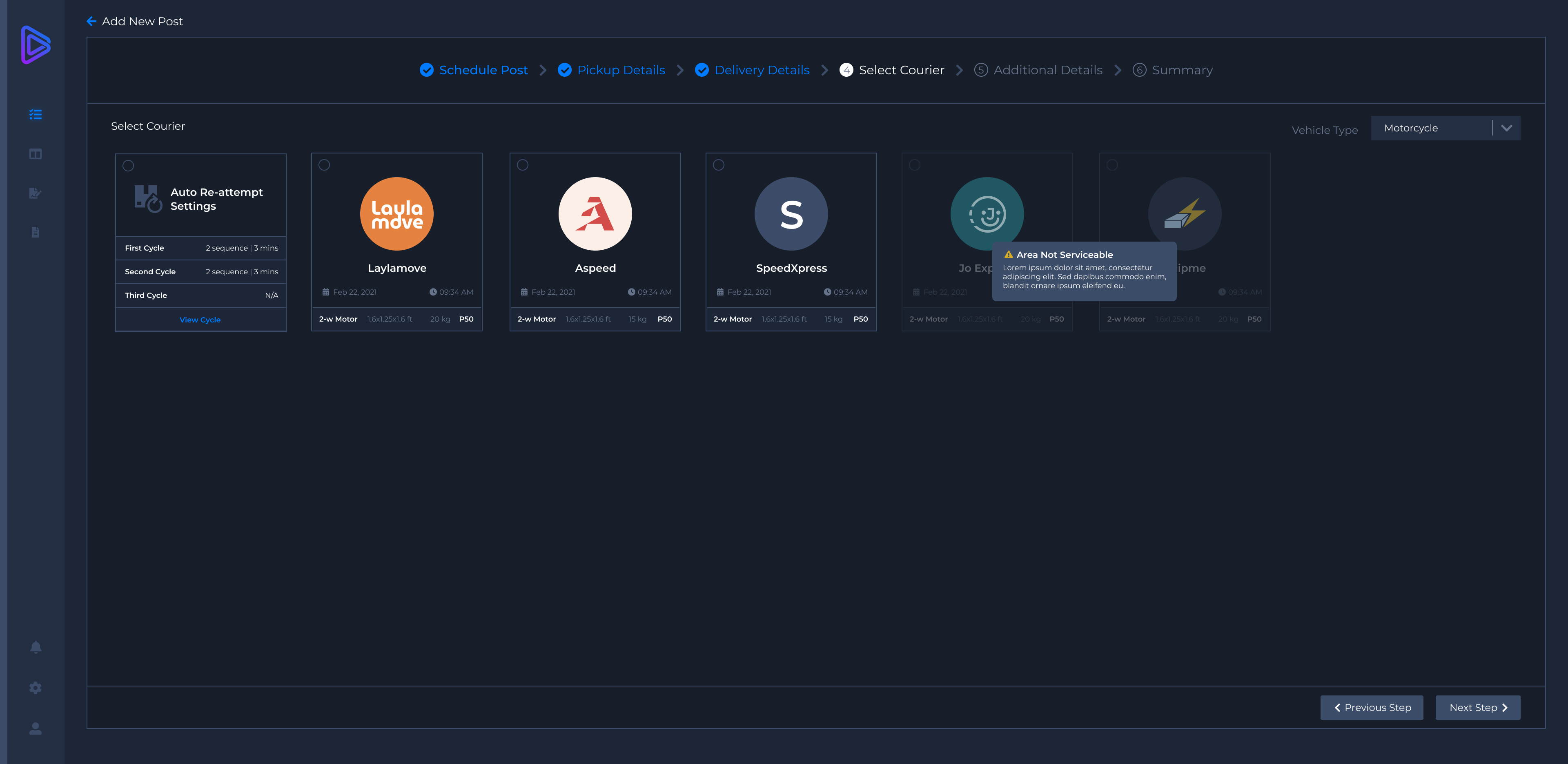Go back using Add New Post arrow
Image resolution: width=1568 pixels, height=764 pixels.
click(x=91, y=21)
